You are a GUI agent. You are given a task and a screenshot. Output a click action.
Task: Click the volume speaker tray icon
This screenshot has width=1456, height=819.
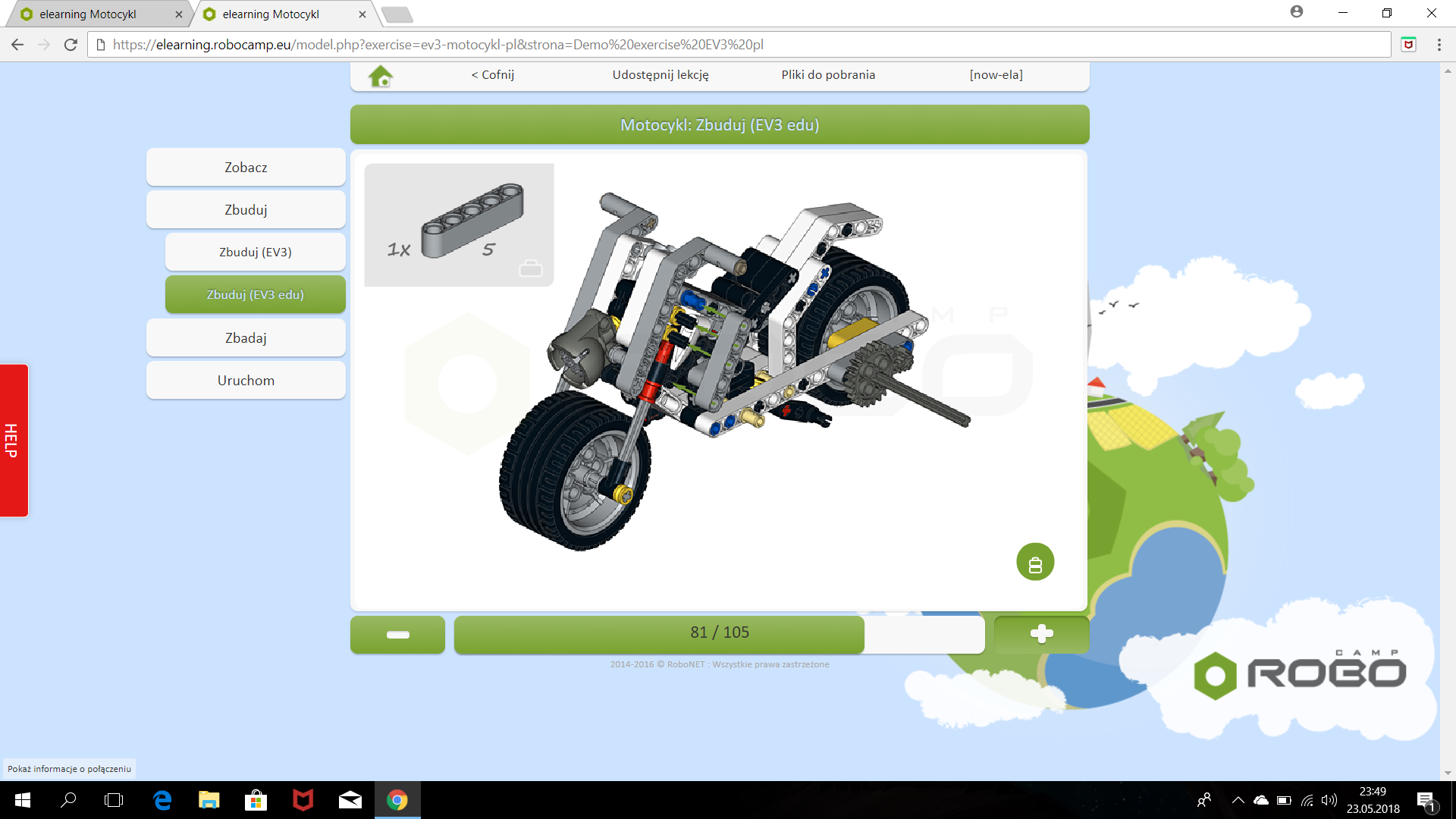[1329, 800]
